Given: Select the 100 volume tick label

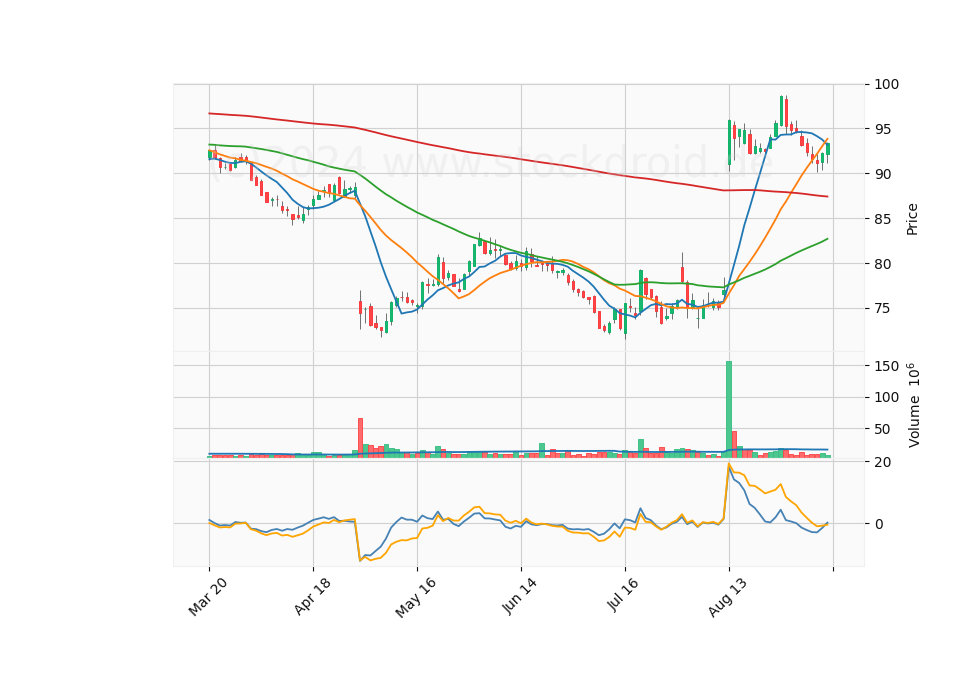Looking at the screenshot, I should coord(887,397).
